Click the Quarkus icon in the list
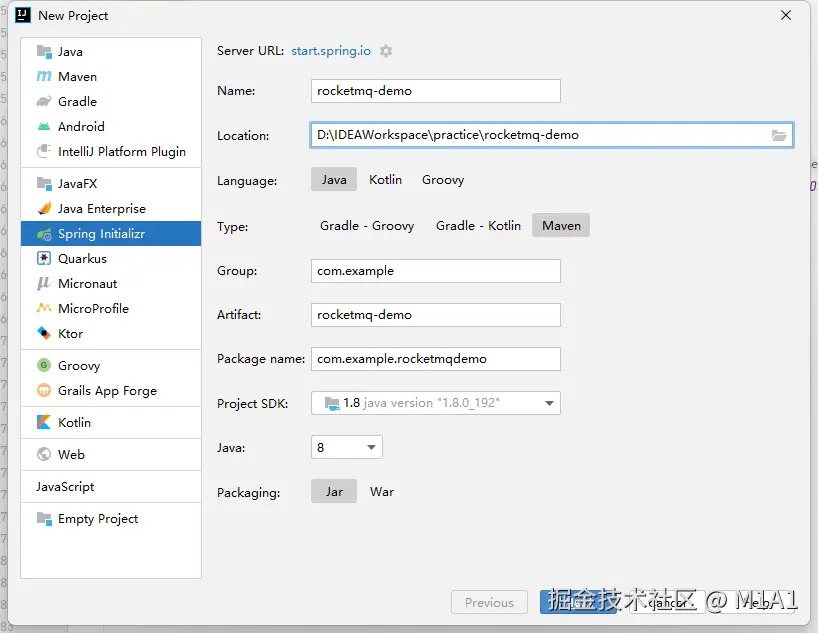 click(x=44, y=258)
